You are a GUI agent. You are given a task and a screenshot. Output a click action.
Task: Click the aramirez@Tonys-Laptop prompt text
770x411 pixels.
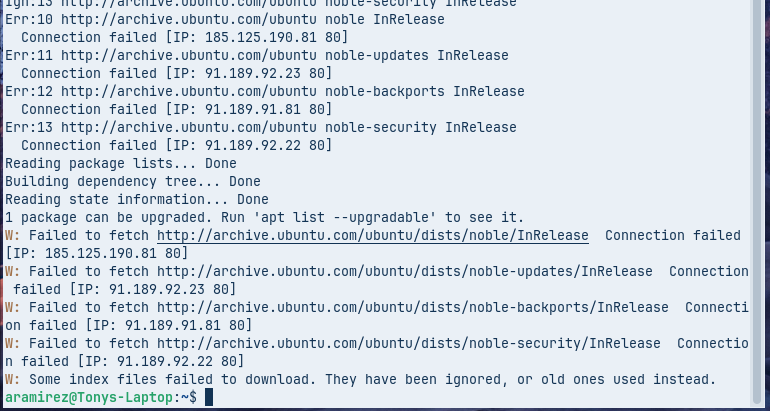[x=88, y=397]
